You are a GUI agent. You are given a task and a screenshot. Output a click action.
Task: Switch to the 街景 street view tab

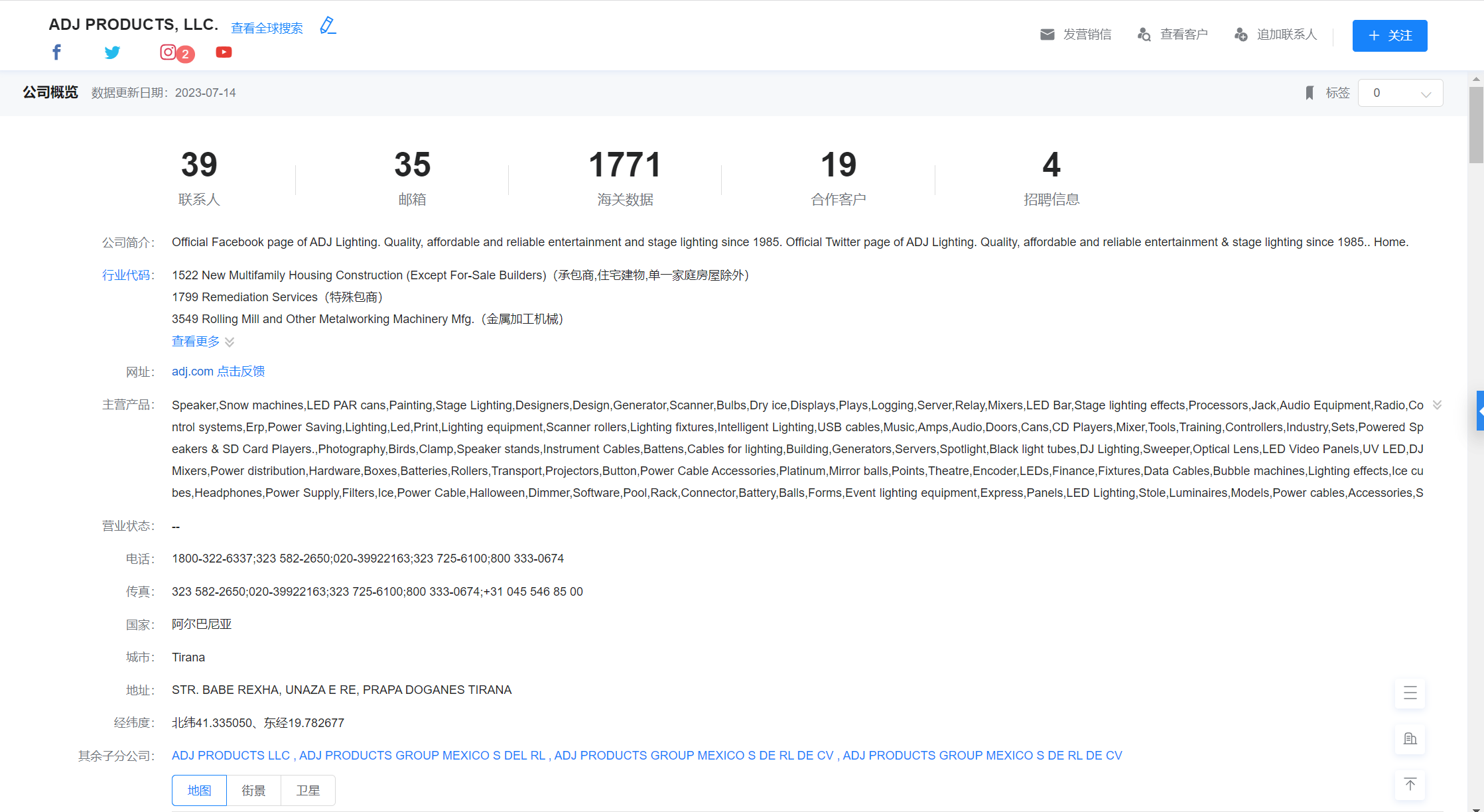point(253,791)
